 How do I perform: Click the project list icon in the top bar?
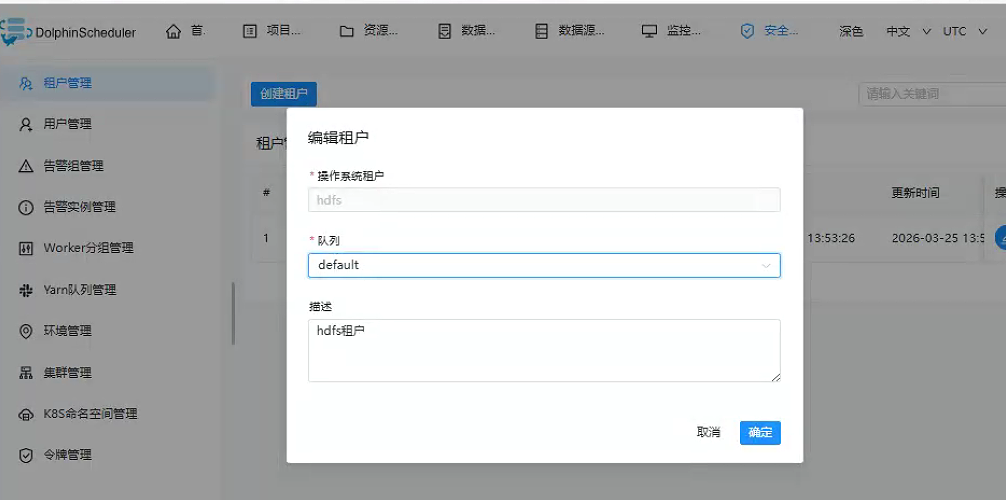tap(250, 31)
